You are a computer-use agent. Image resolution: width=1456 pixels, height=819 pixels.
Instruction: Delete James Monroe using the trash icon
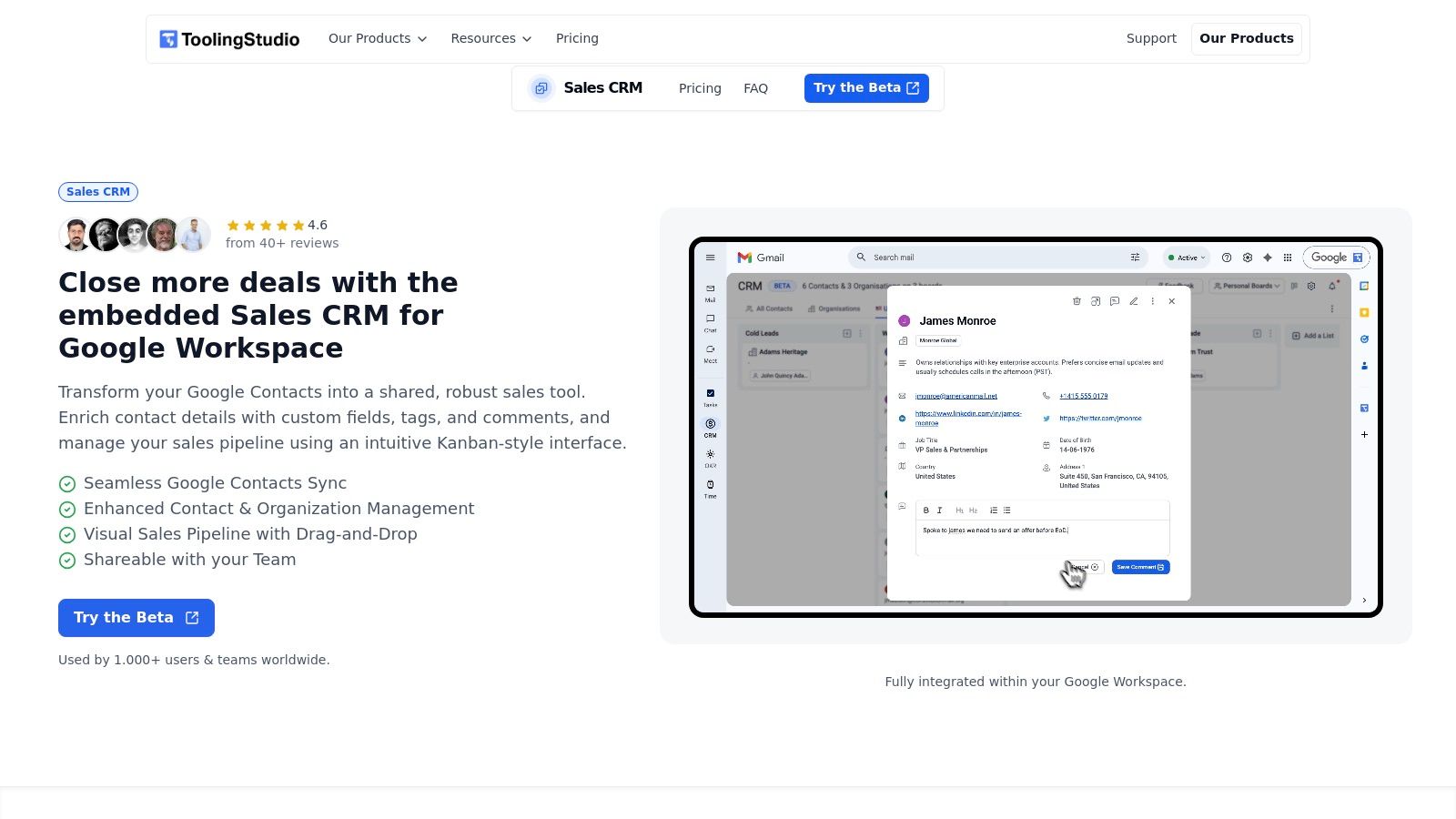[1077, 301]
